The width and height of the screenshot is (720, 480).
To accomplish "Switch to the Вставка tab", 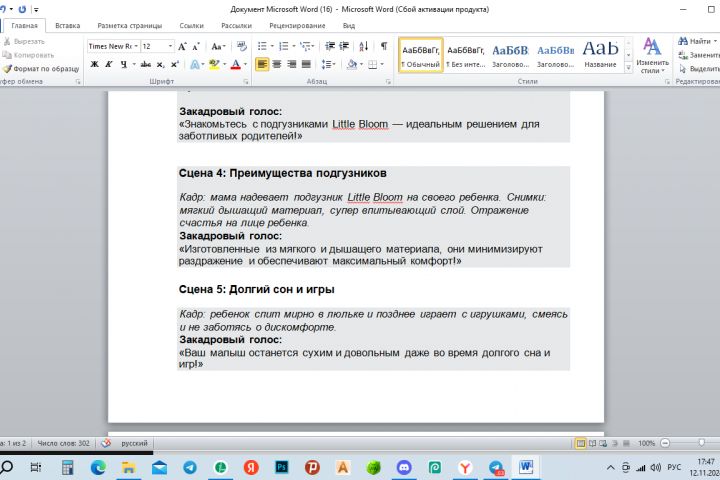I will [68, 26].
